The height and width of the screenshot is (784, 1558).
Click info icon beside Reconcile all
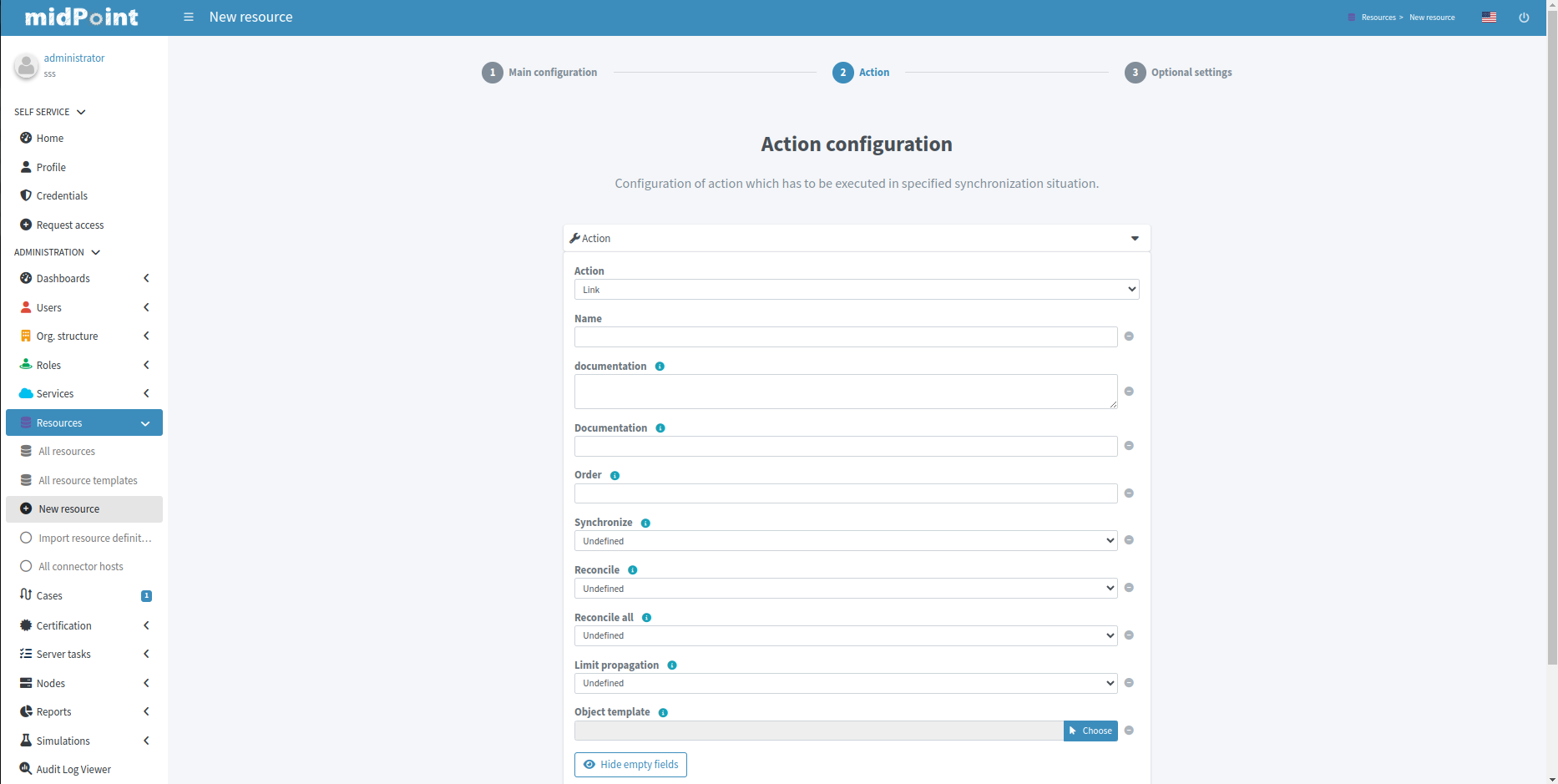coord(646,618)
